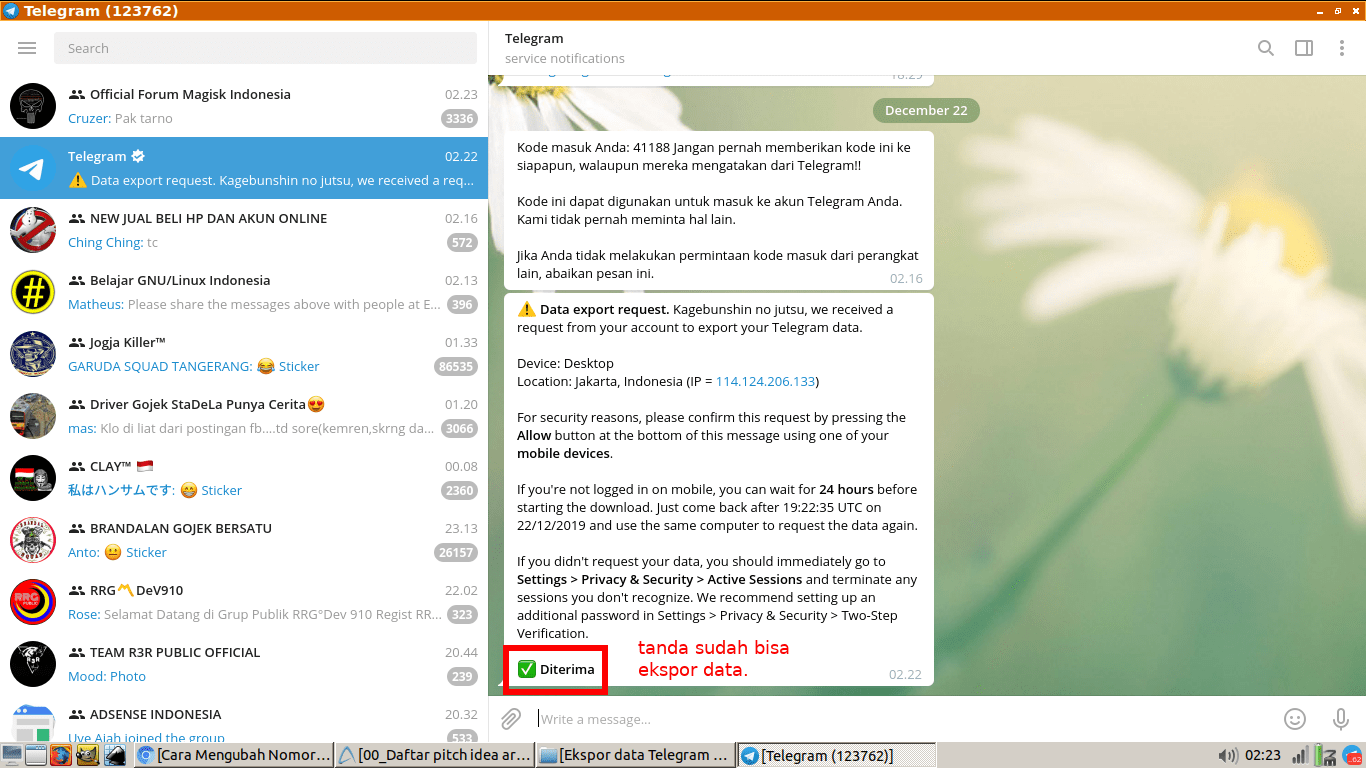The width and height of the screenshot is (1366, 768).
Task: Click the 3336 unread badge
Action: click(x=459, y=119)
